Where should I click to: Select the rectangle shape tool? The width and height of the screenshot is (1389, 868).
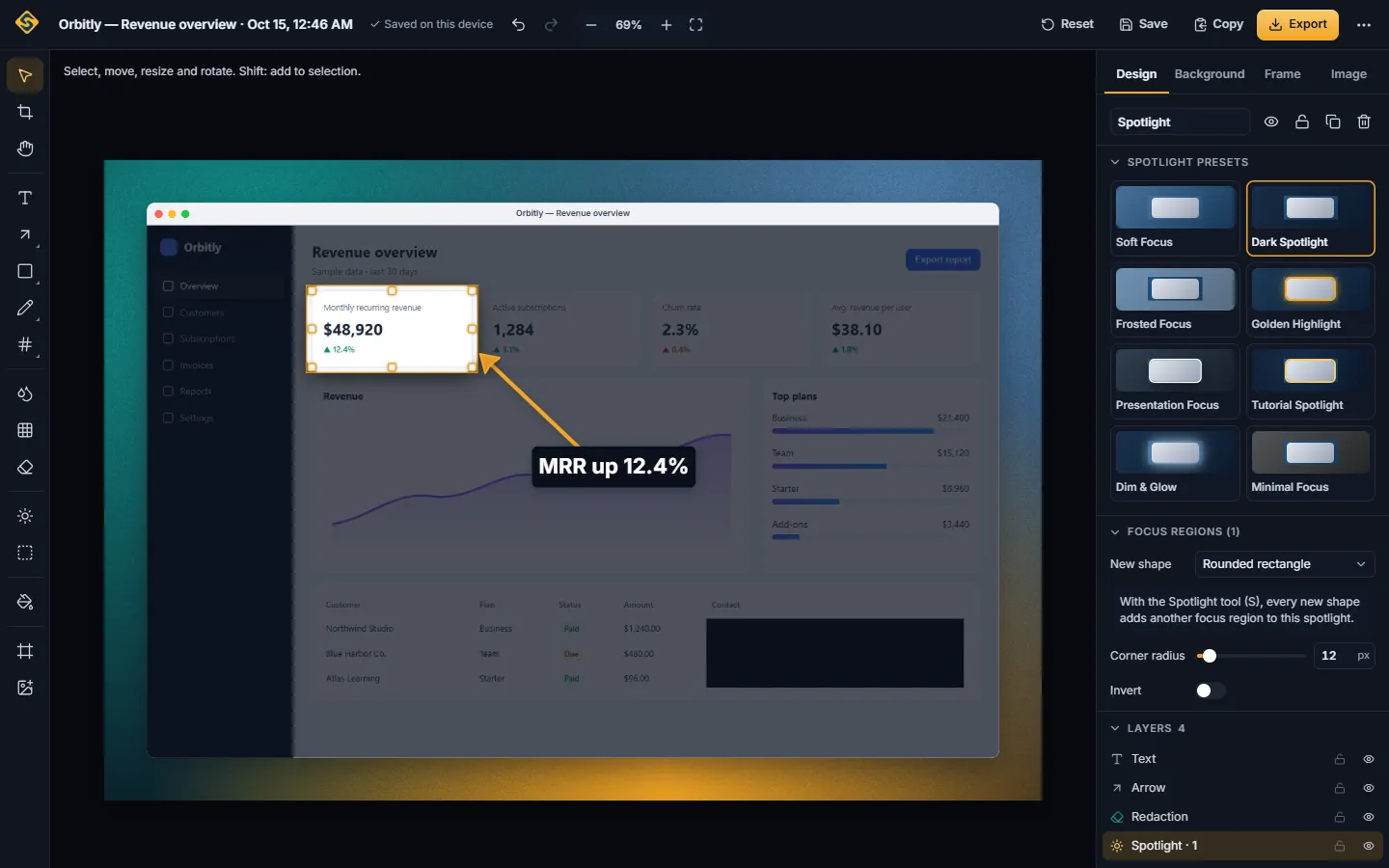25,271
